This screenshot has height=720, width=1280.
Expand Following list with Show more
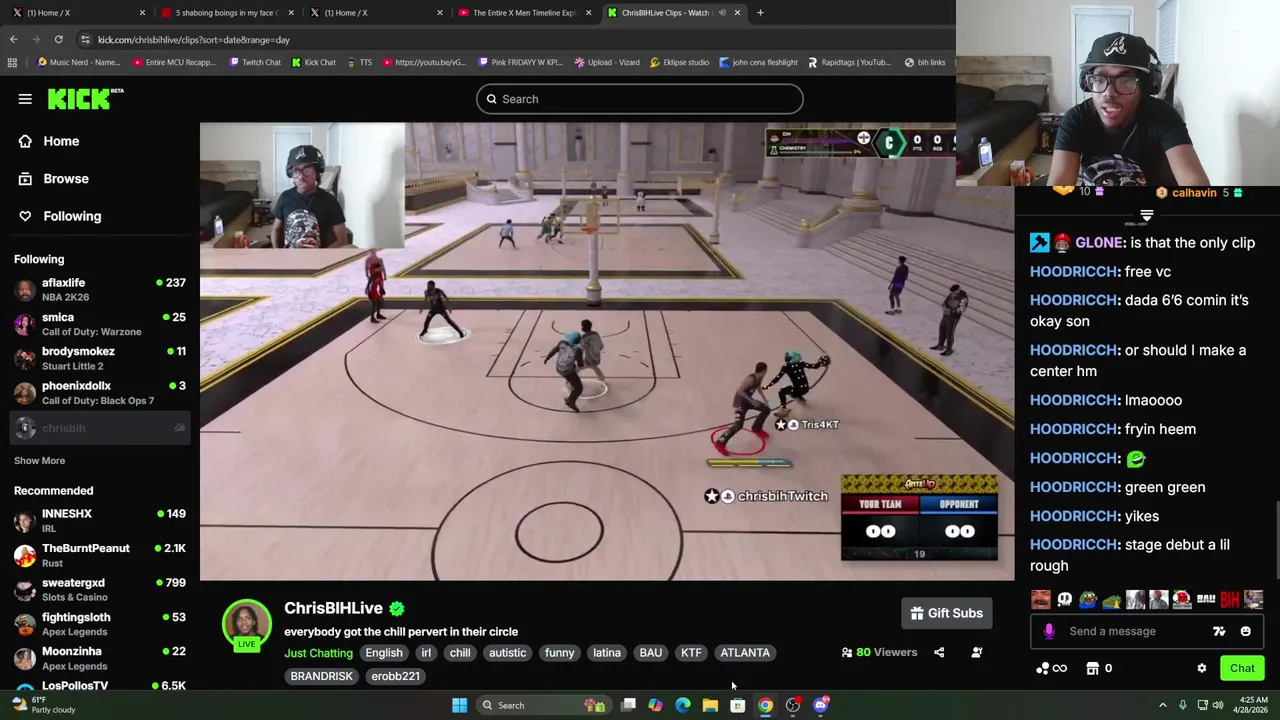(x=39, y=461)
